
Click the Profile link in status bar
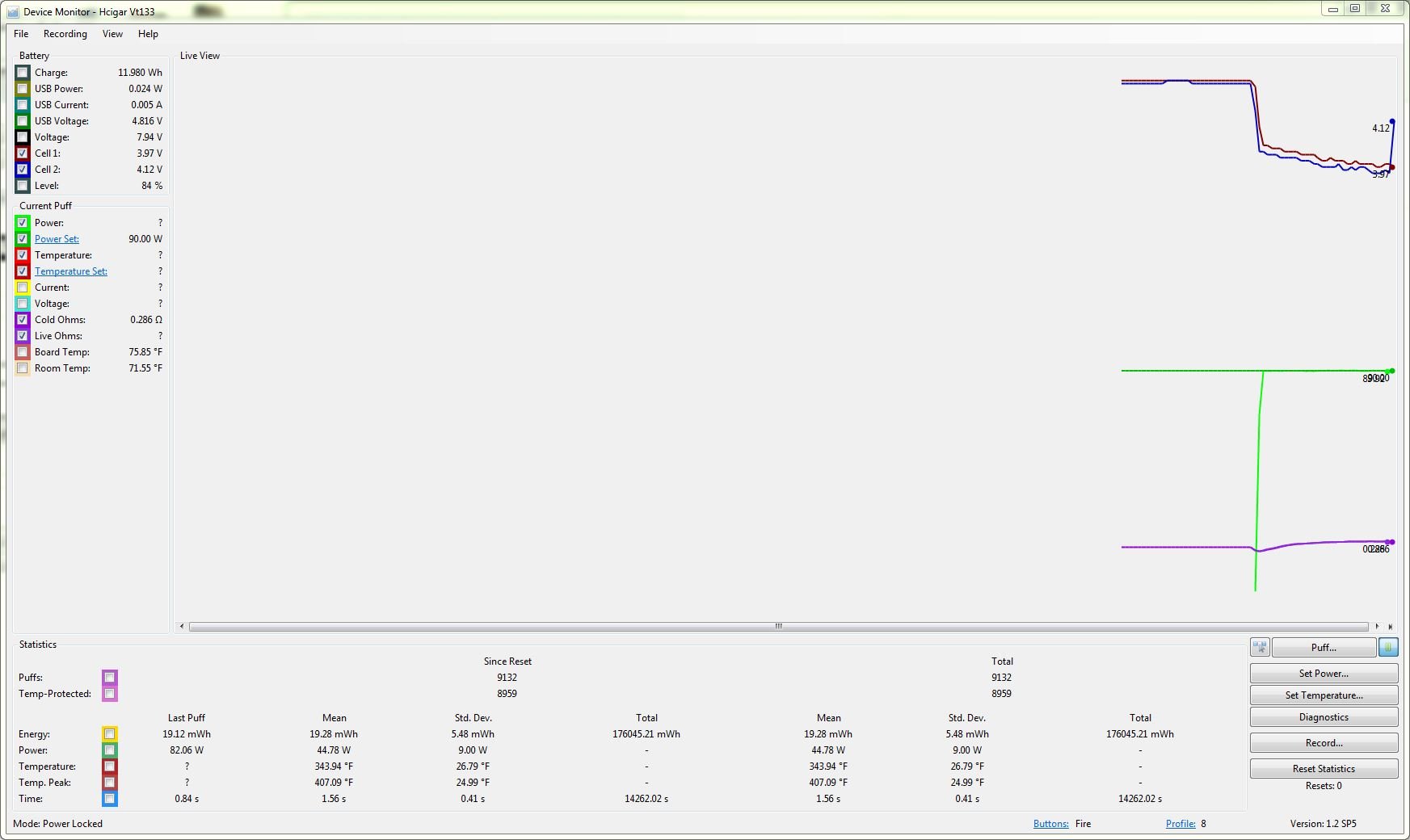coord(1180,824)
